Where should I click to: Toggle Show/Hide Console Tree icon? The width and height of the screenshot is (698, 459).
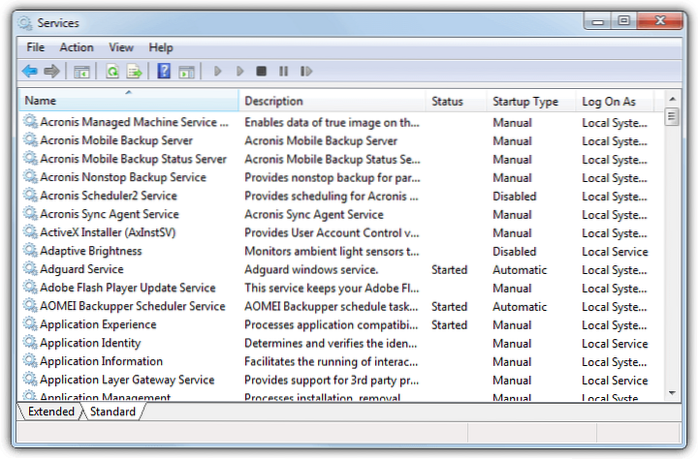click(x=81, y=71)
